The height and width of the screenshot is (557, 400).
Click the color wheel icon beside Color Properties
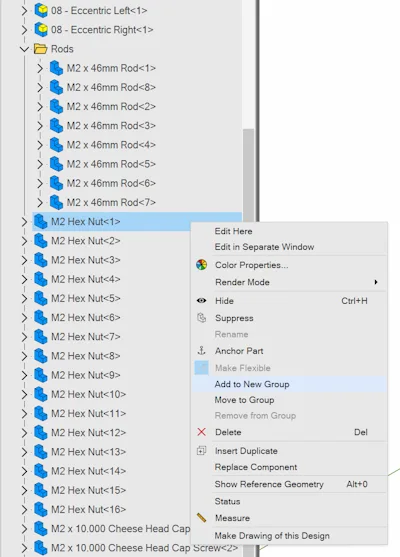(x=201, y=265)
